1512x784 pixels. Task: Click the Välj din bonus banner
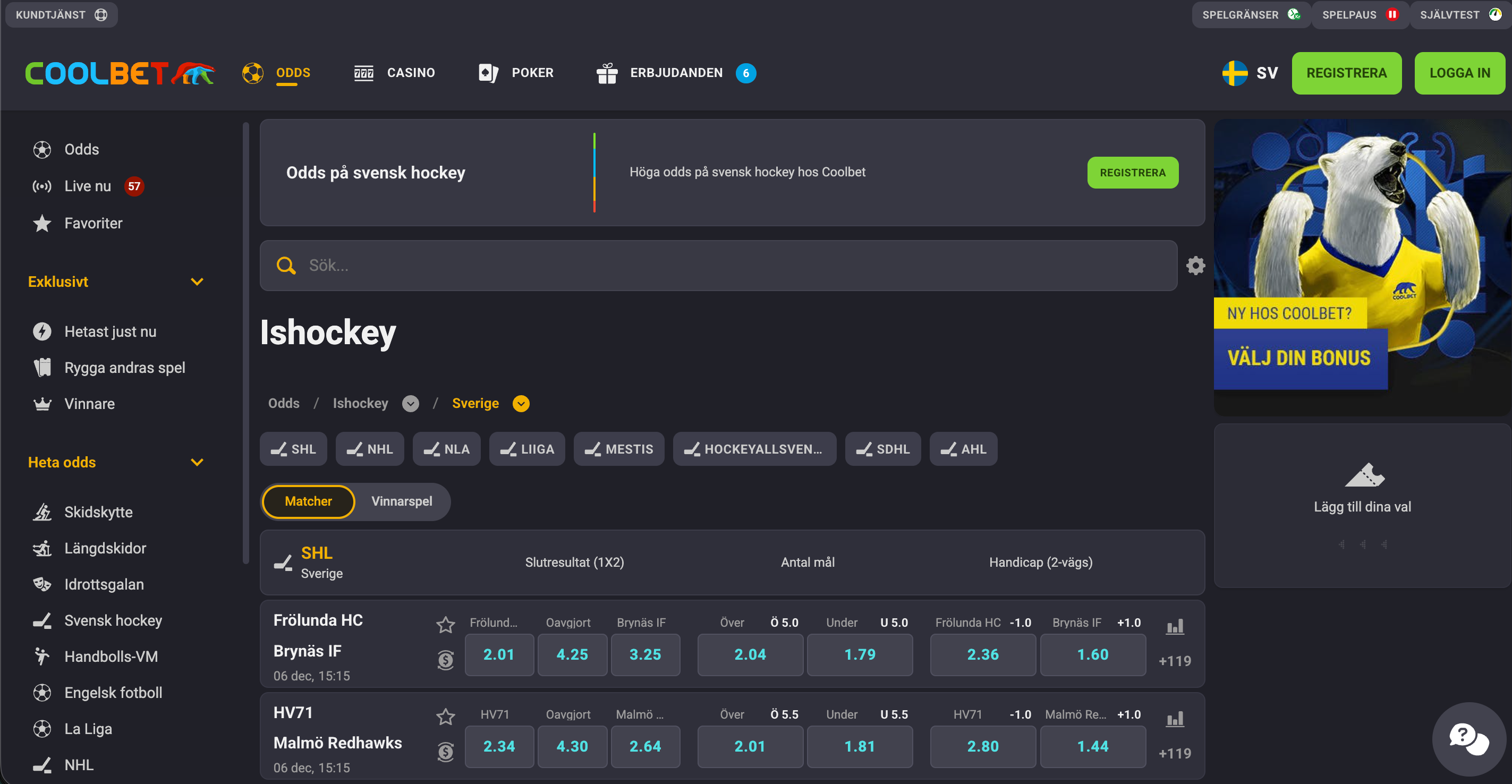click(1300, 359)
